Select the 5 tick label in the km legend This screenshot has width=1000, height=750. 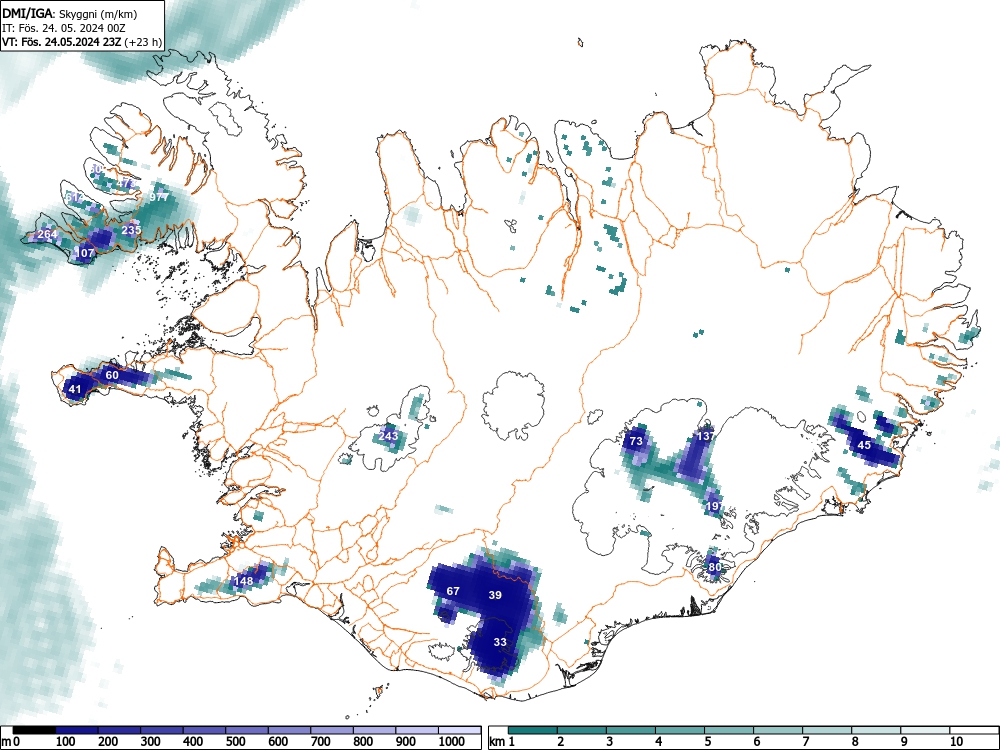pos(708,742)
